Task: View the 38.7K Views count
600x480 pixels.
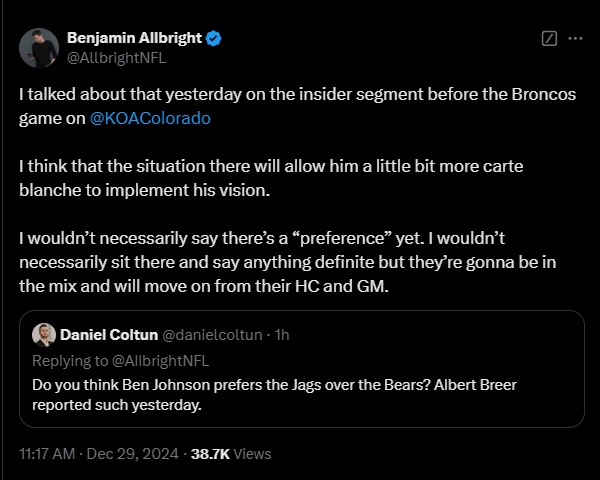Action: 232,453
